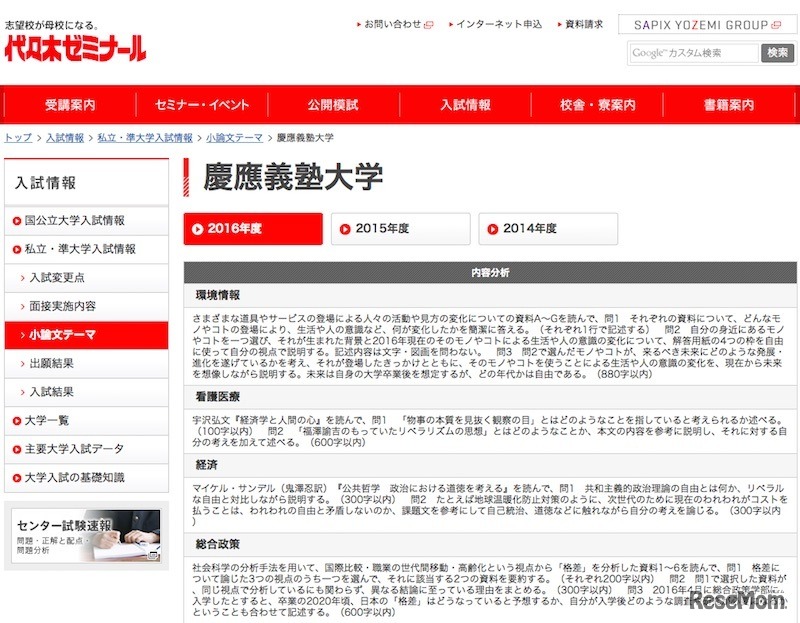Image resolution: width=800 pixels, height=623 pixels.
Task: Select 小論文テーマ in the sidebar
Action: pyautogui.click(x=86, y=335)
